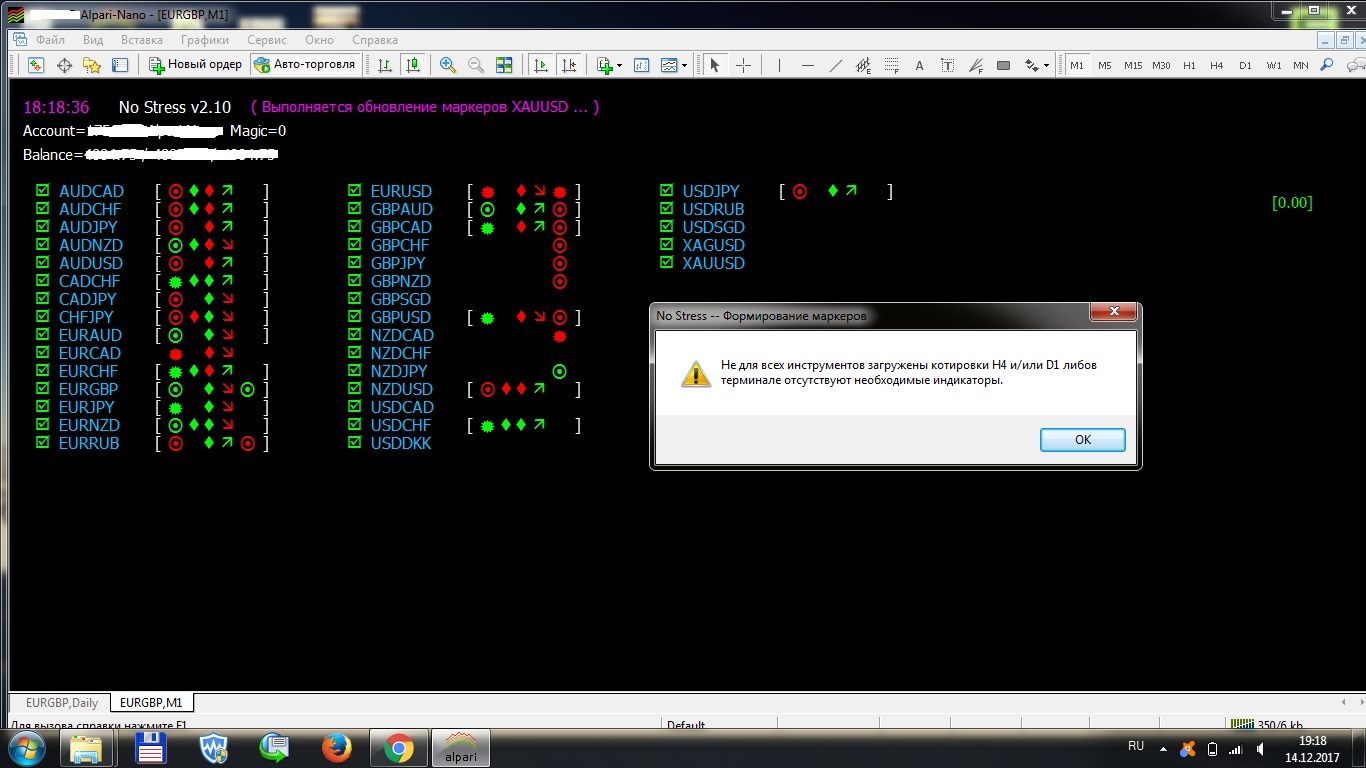The height and width of the screenshot is (768, 1366).
Task: Toggle chart auto scroll icon
Action: 541,65
